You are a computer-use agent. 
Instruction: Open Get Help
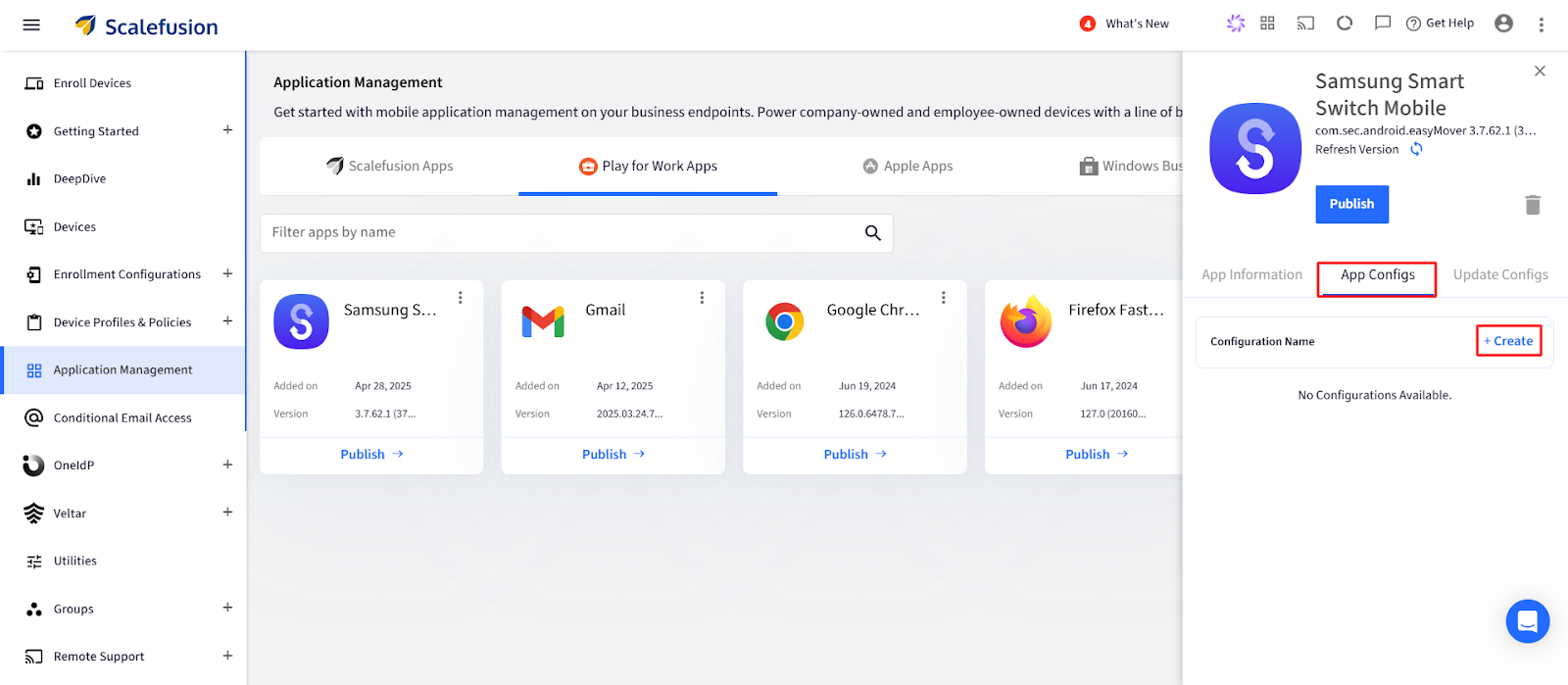[x=1440, y=24]
